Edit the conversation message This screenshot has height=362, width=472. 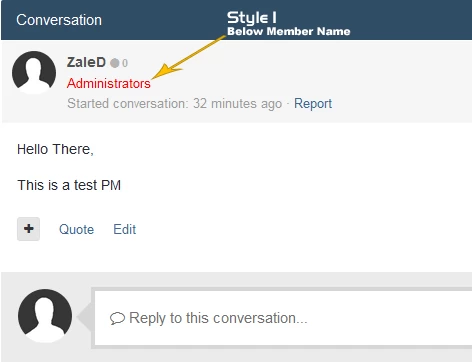pyautogui.click(x=125, y=229)
